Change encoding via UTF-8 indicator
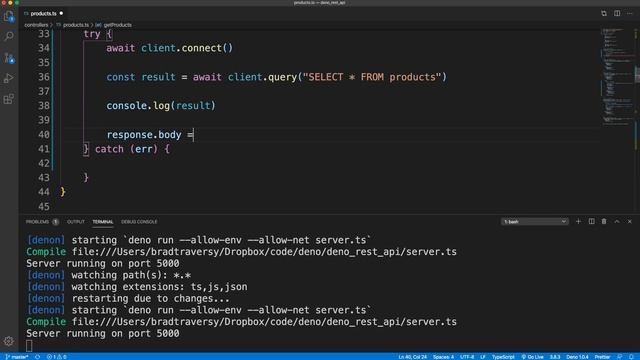 point(467,357)
